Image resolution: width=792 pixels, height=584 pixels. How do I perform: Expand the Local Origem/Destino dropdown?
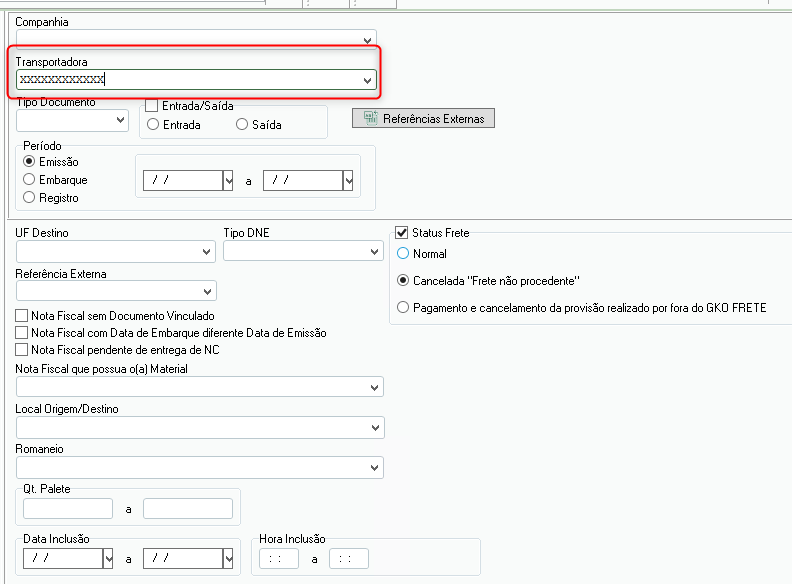375,427
